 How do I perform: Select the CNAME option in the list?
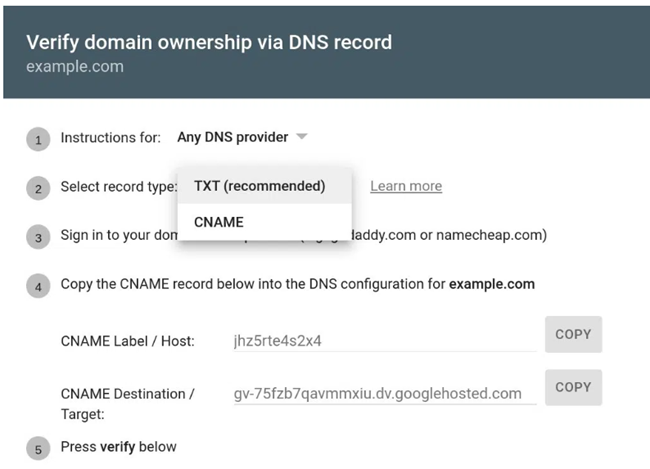pos(218,222)
